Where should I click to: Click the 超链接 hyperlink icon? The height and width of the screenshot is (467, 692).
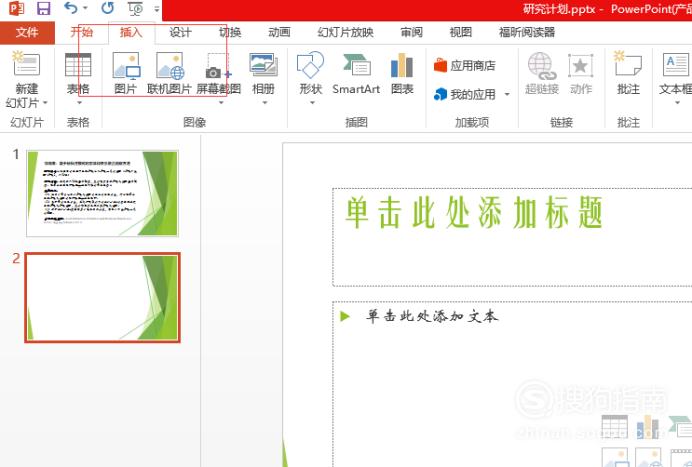coord(542,66)
